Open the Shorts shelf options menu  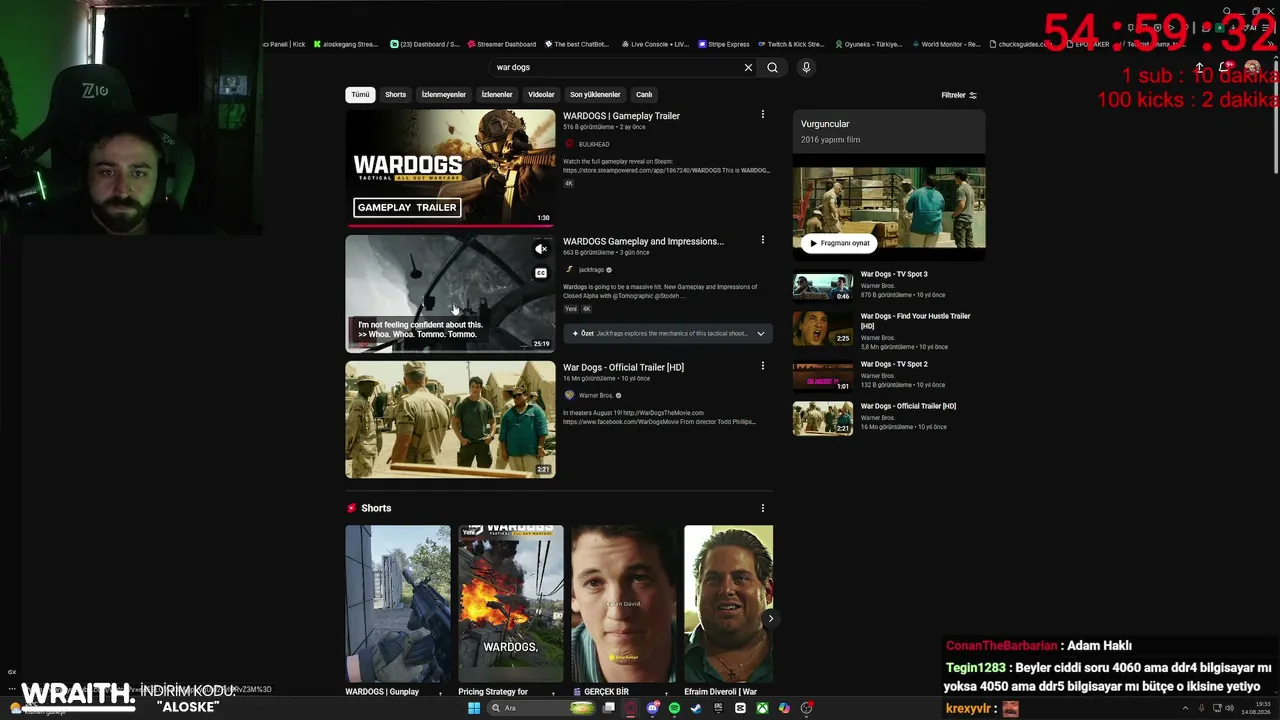(763, 508)
